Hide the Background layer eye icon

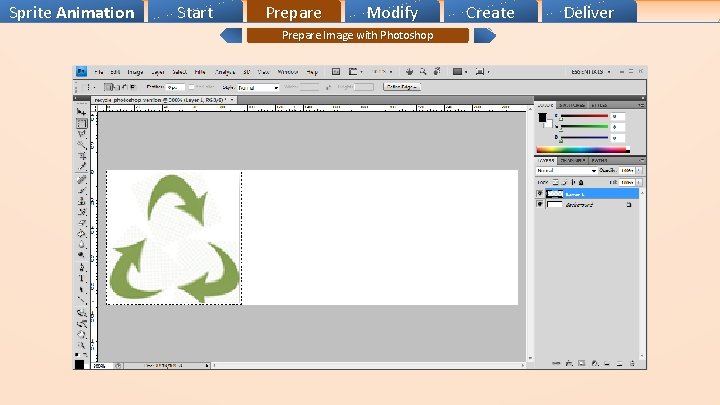click(540, 204)
